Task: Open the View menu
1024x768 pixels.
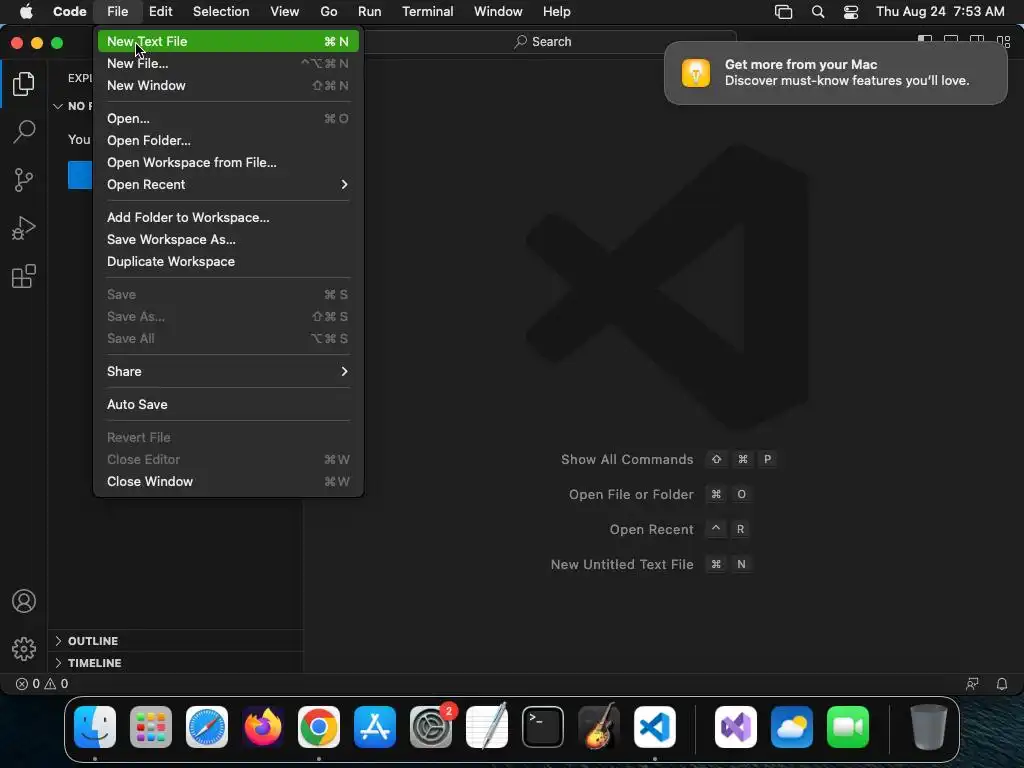Action: 285,12
